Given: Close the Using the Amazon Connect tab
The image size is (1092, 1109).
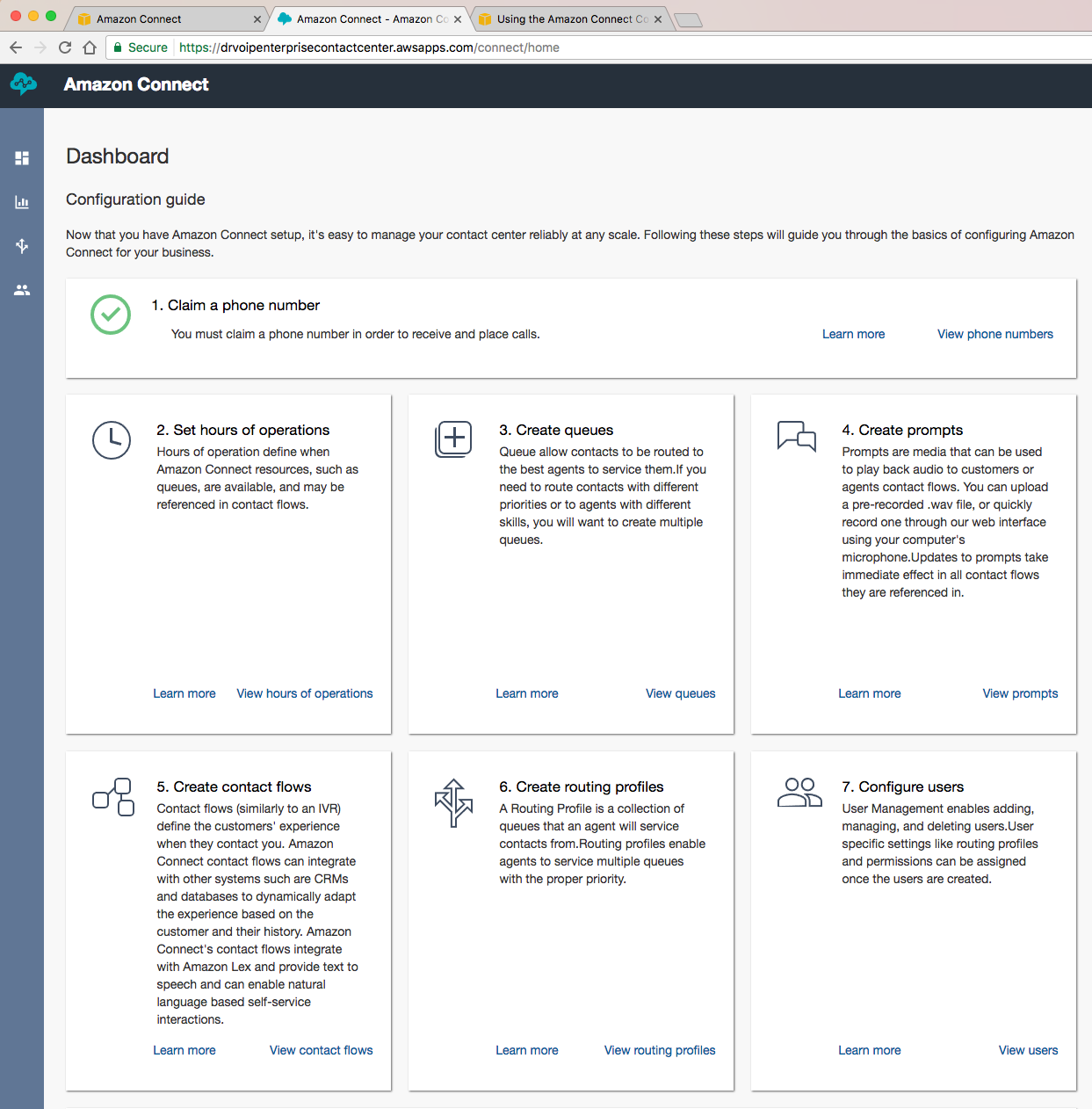Looking at the screenshot, I should [x=658, y=19].
